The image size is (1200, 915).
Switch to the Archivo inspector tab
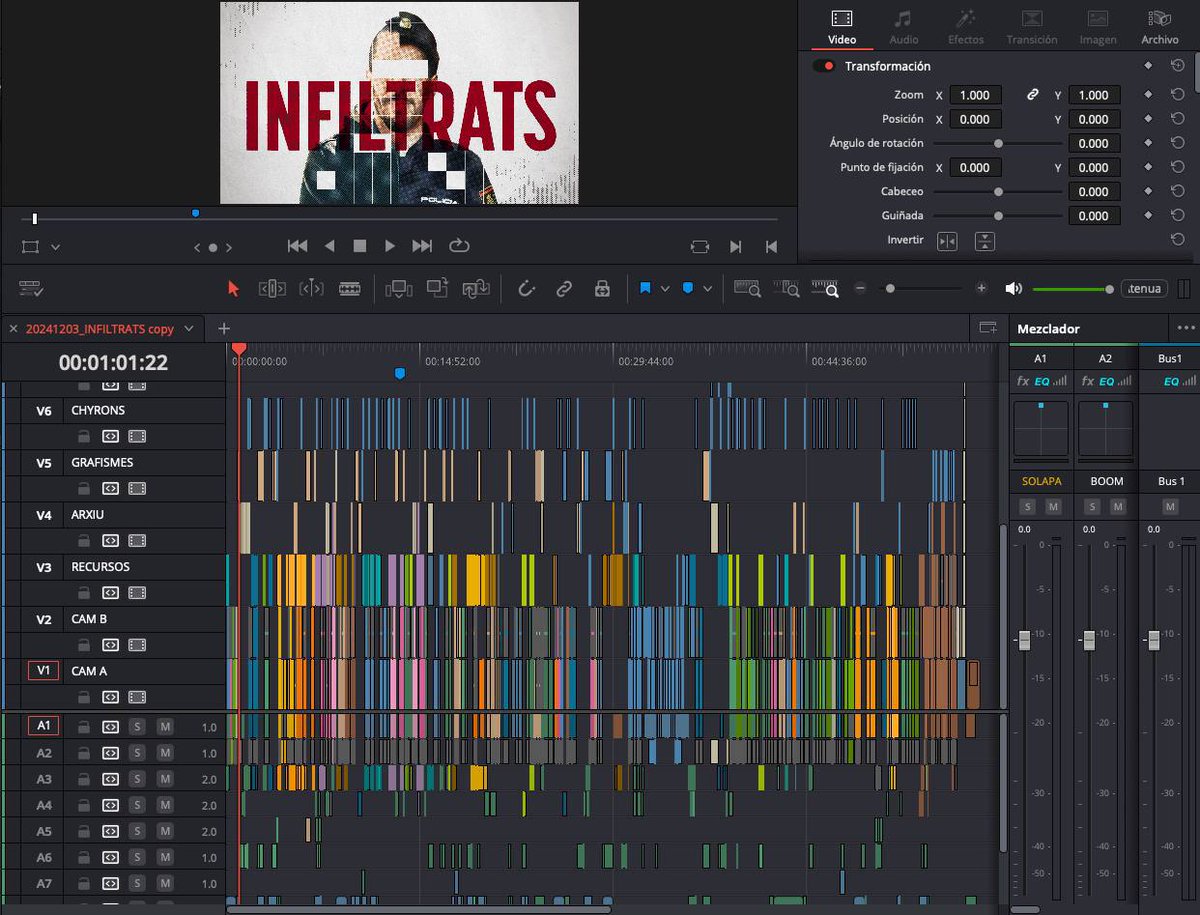point(1160,27)
